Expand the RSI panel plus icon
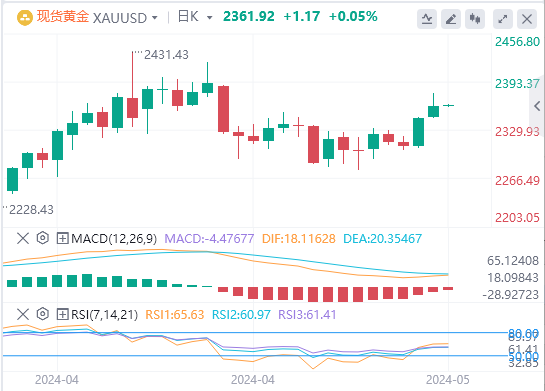545x391 pixels. (x=63, y=315)
